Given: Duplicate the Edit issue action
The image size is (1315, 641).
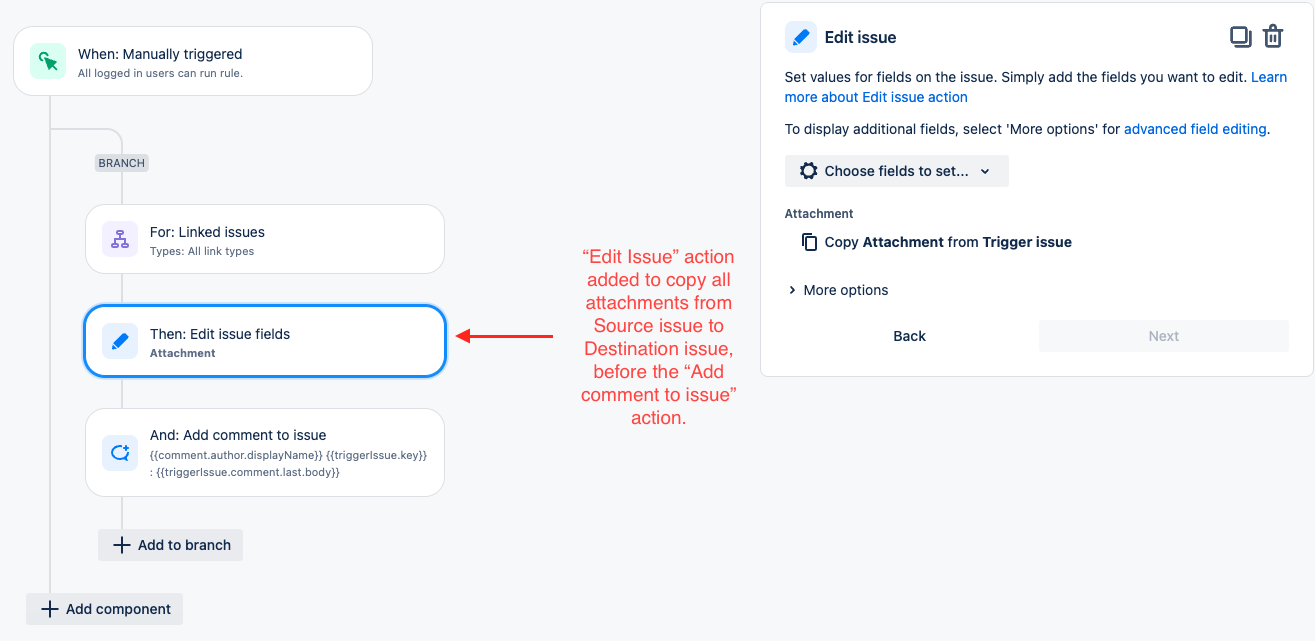Looking at the screenshot, I should click(x=1240, y=36).
